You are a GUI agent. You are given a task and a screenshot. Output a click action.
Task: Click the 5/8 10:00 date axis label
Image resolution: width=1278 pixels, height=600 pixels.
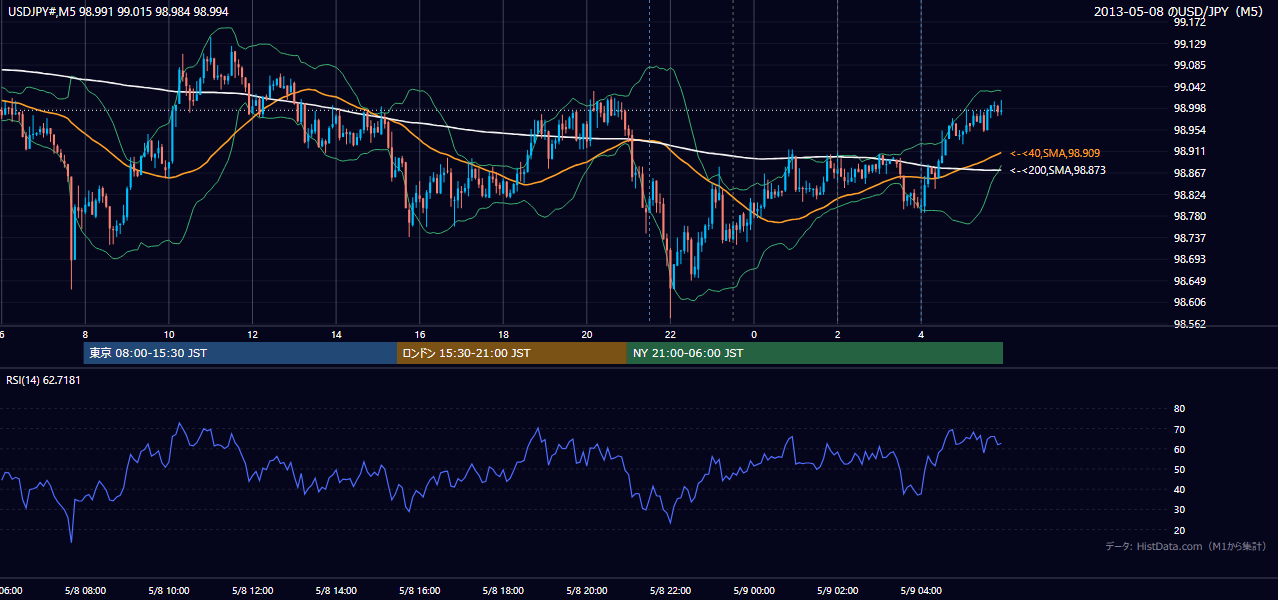pos(169,591)
